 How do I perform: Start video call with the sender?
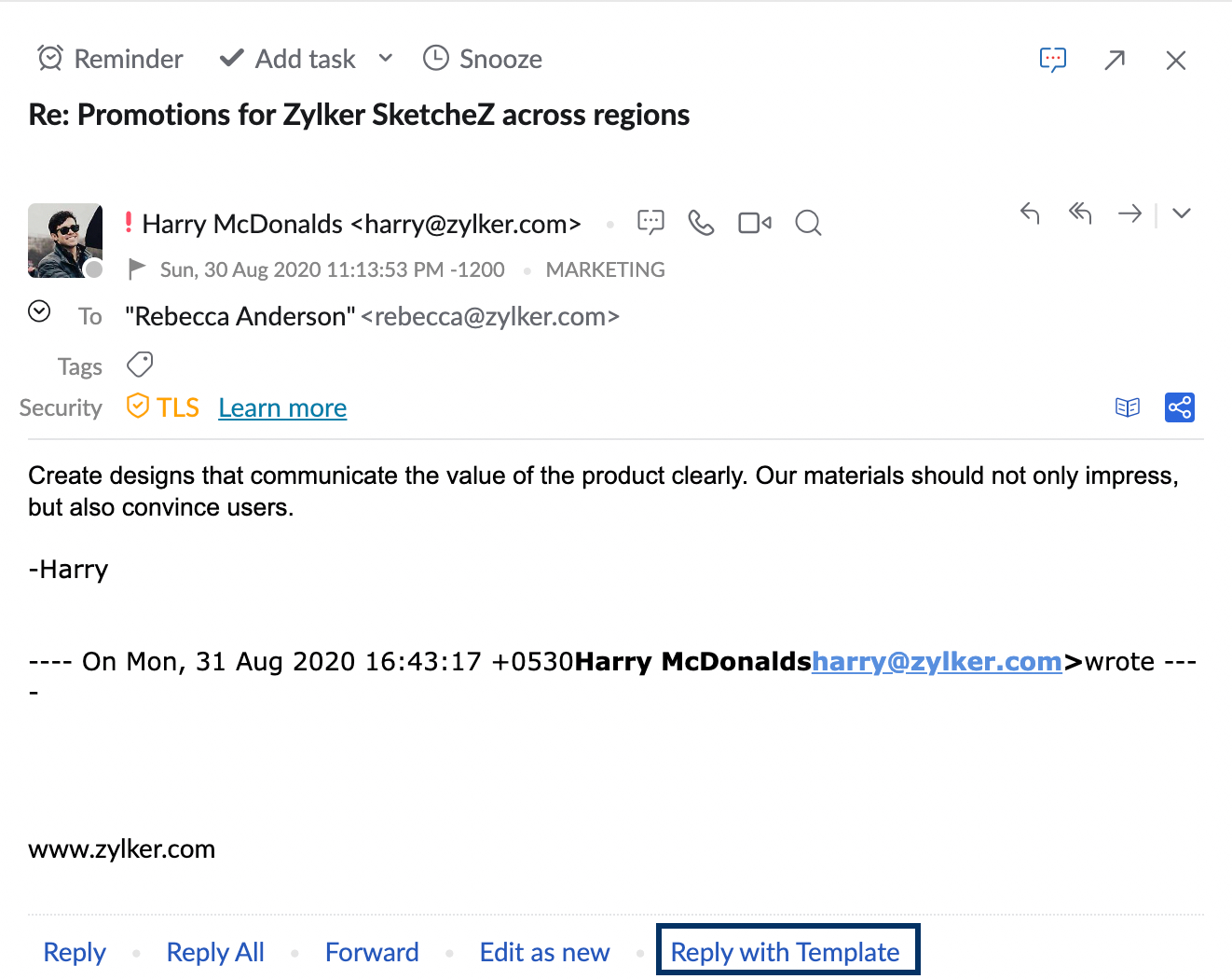tap(754, 223)
